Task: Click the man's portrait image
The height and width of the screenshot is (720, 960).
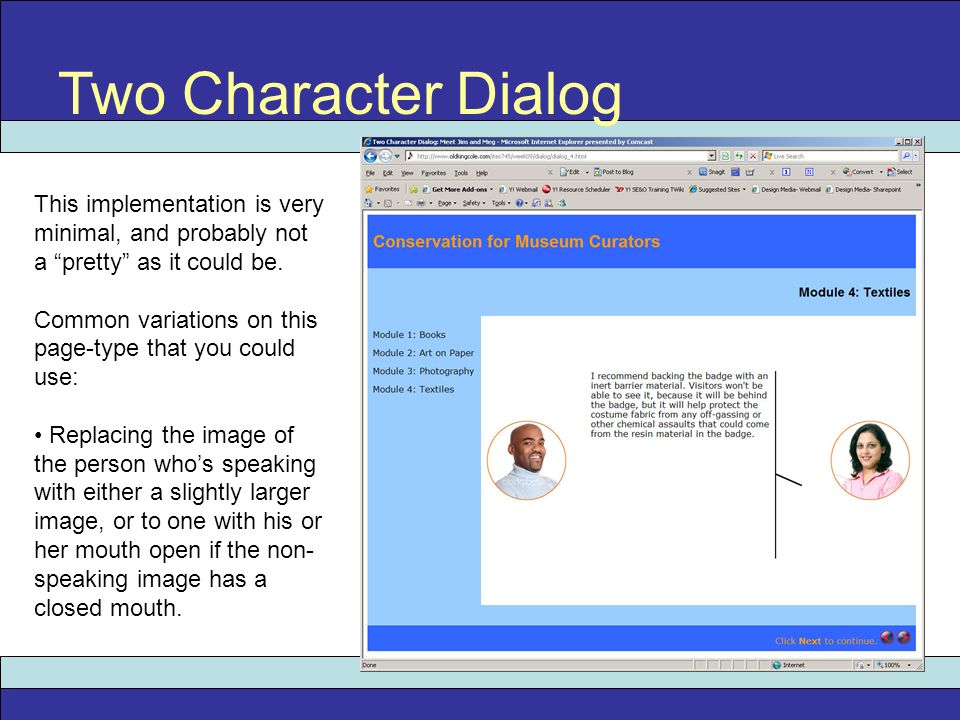Action: coord(527,460)
